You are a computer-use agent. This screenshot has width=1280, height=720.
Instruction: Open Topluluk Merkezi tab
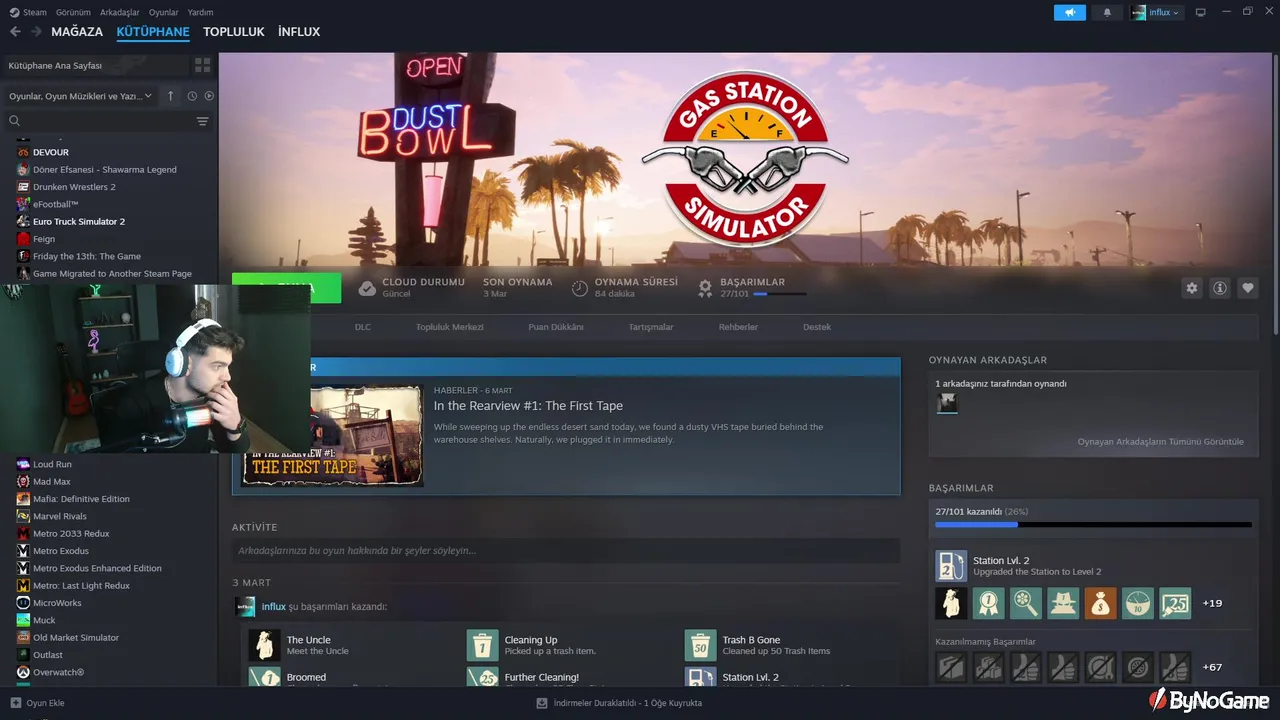point(450,327)
